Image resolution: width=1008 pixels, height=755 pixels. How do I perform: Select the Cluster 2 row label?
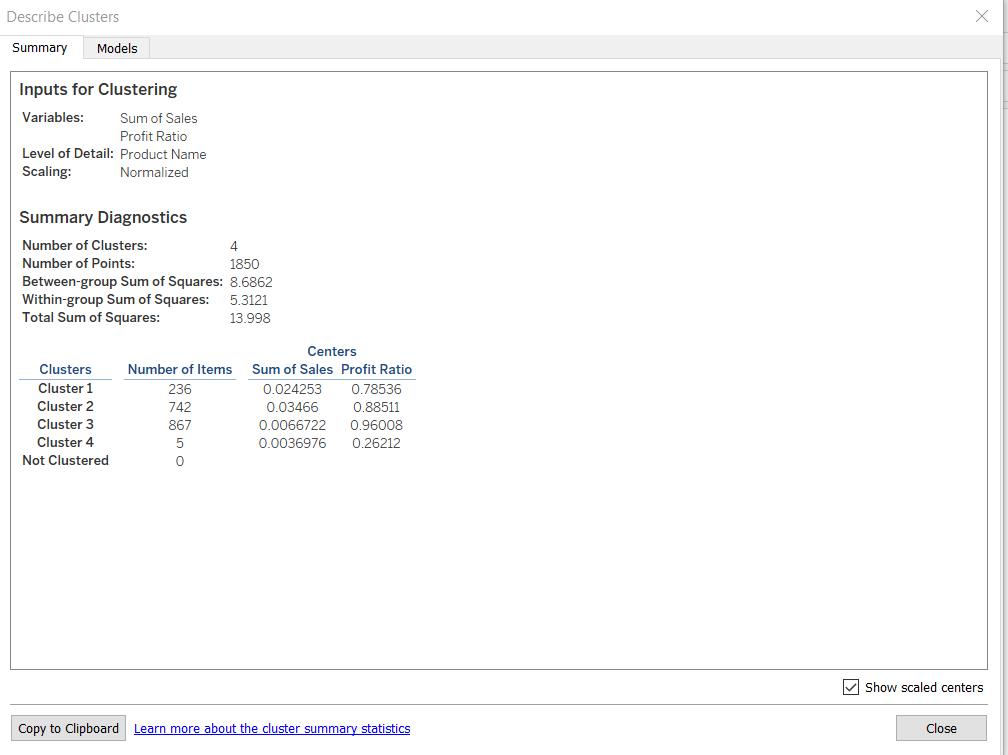click(x=65, y=406)
